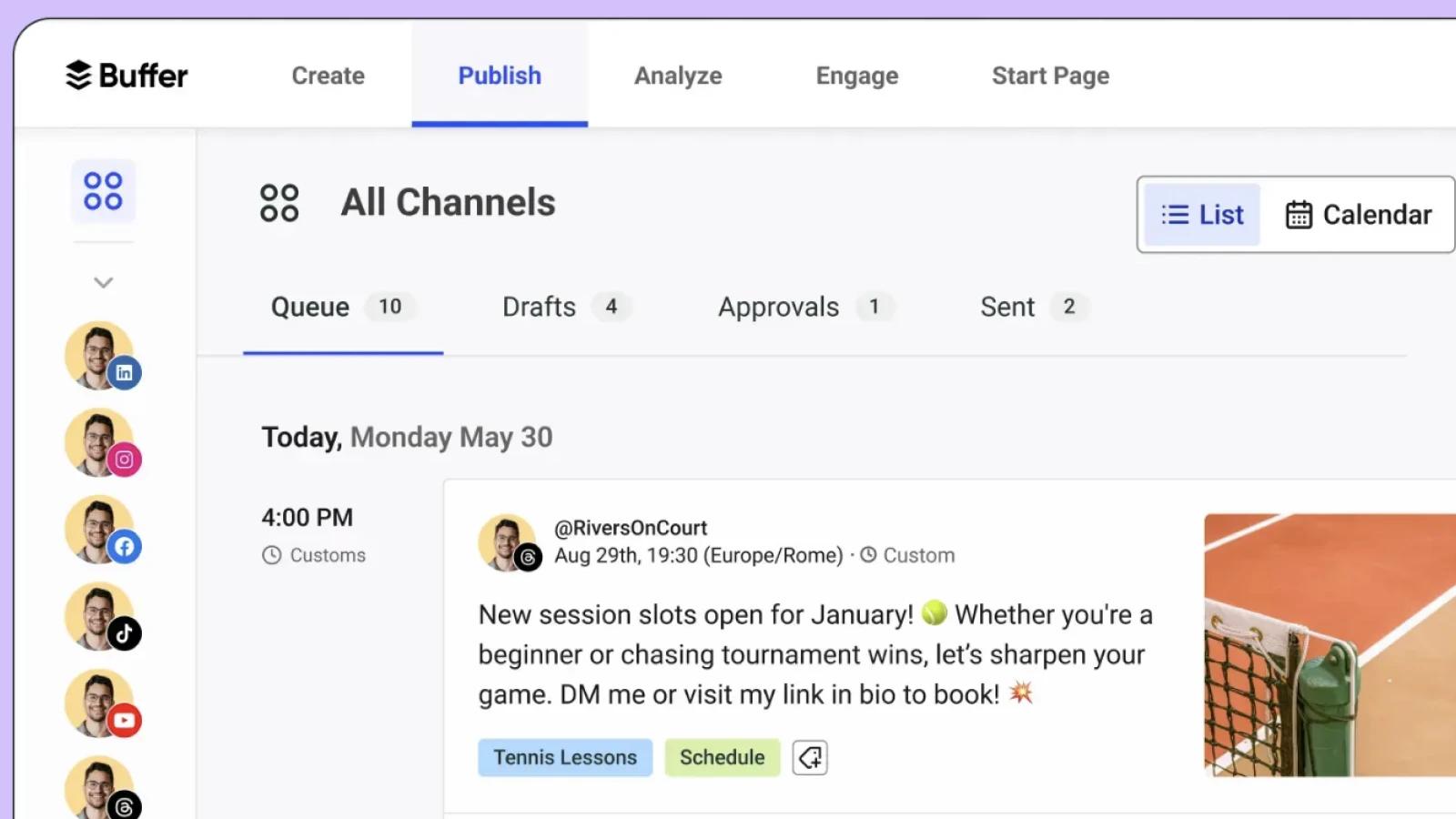Click the add tag icon beside Schedule
The height and width of the screenshot is (819, 1456).
810,757
